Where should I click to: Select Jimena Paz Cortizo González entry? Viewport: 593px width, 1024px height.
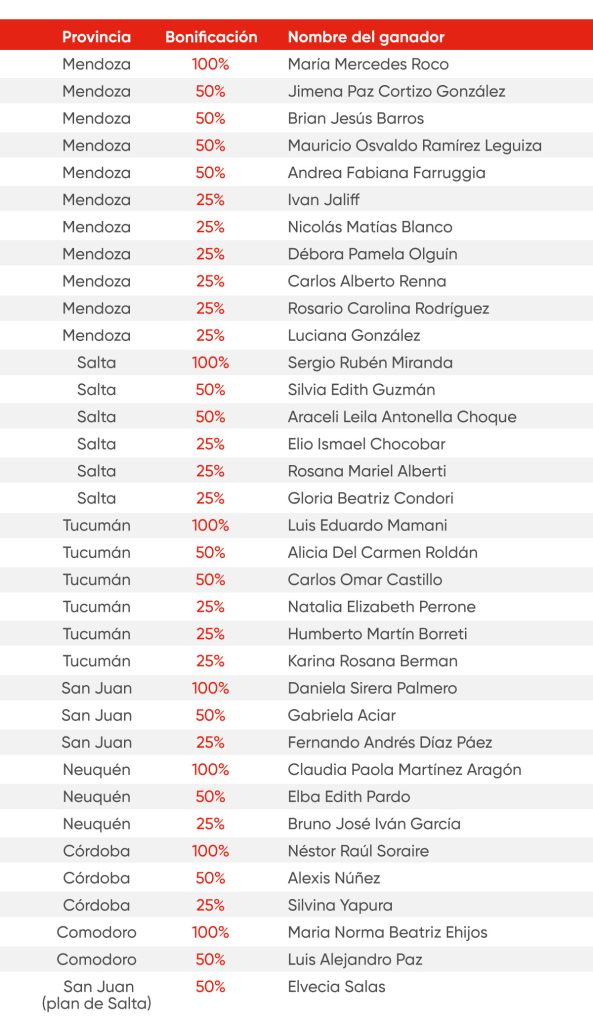coord(396,91)
